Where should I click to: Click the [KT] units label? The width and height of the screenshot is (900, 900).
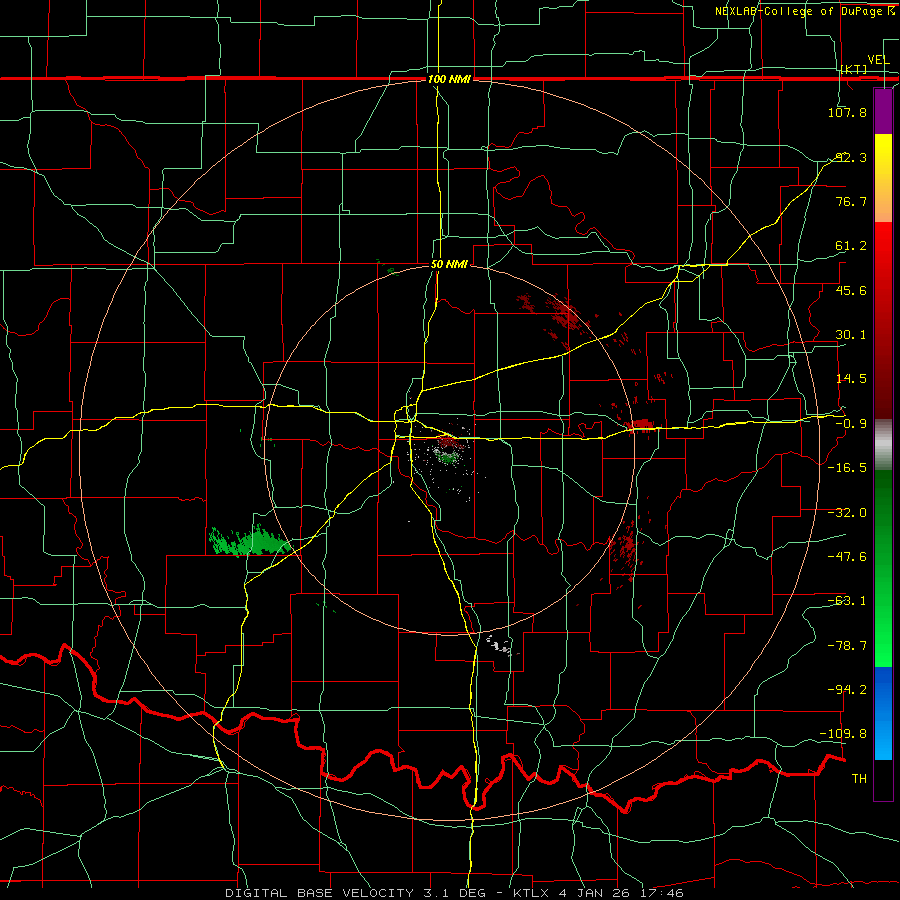coord(854,69)
